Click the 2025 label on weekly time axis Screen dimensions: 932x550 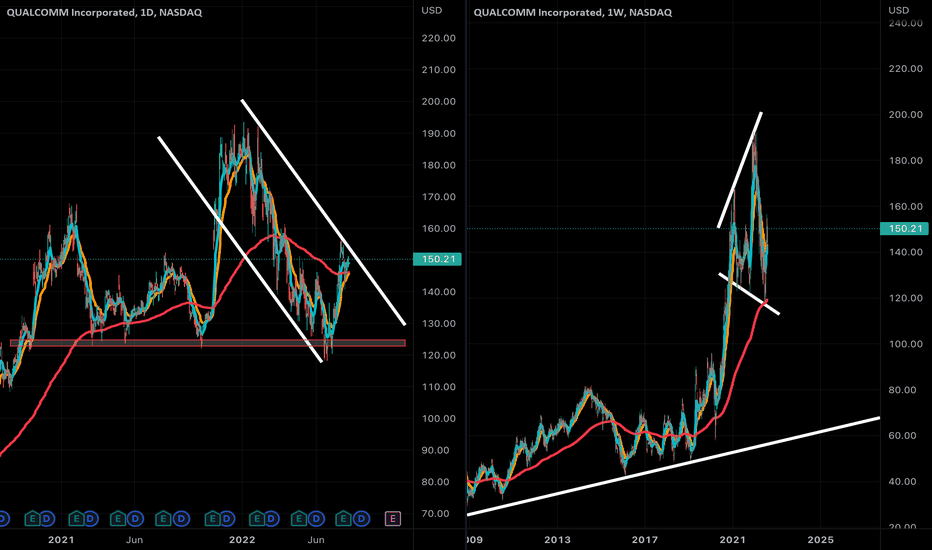820,540
